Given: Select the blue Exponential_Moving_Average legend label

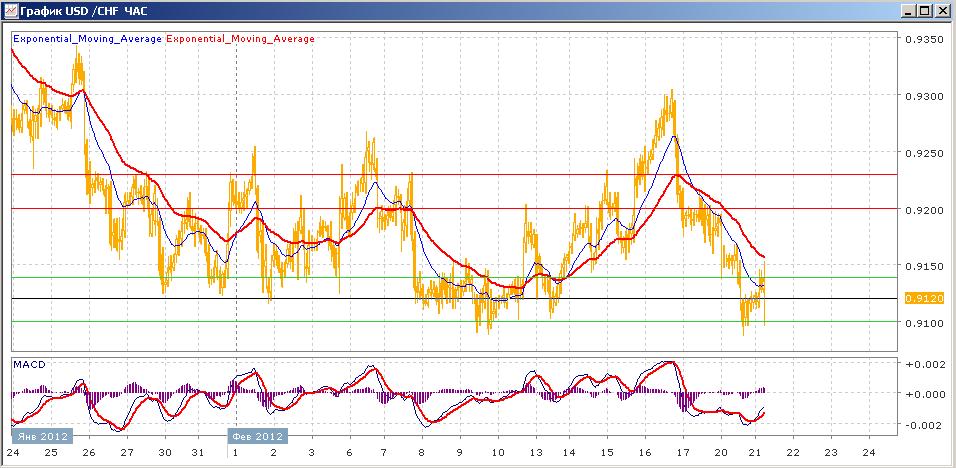Looking at the screenshot, I should 88,38.
